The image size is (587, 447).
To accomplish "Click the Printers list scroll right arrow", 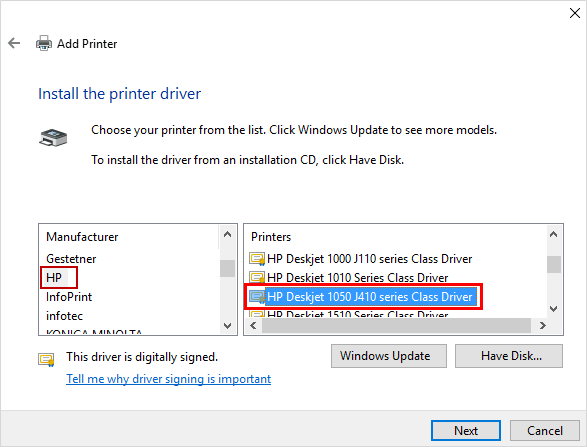I will click(542, 325).
